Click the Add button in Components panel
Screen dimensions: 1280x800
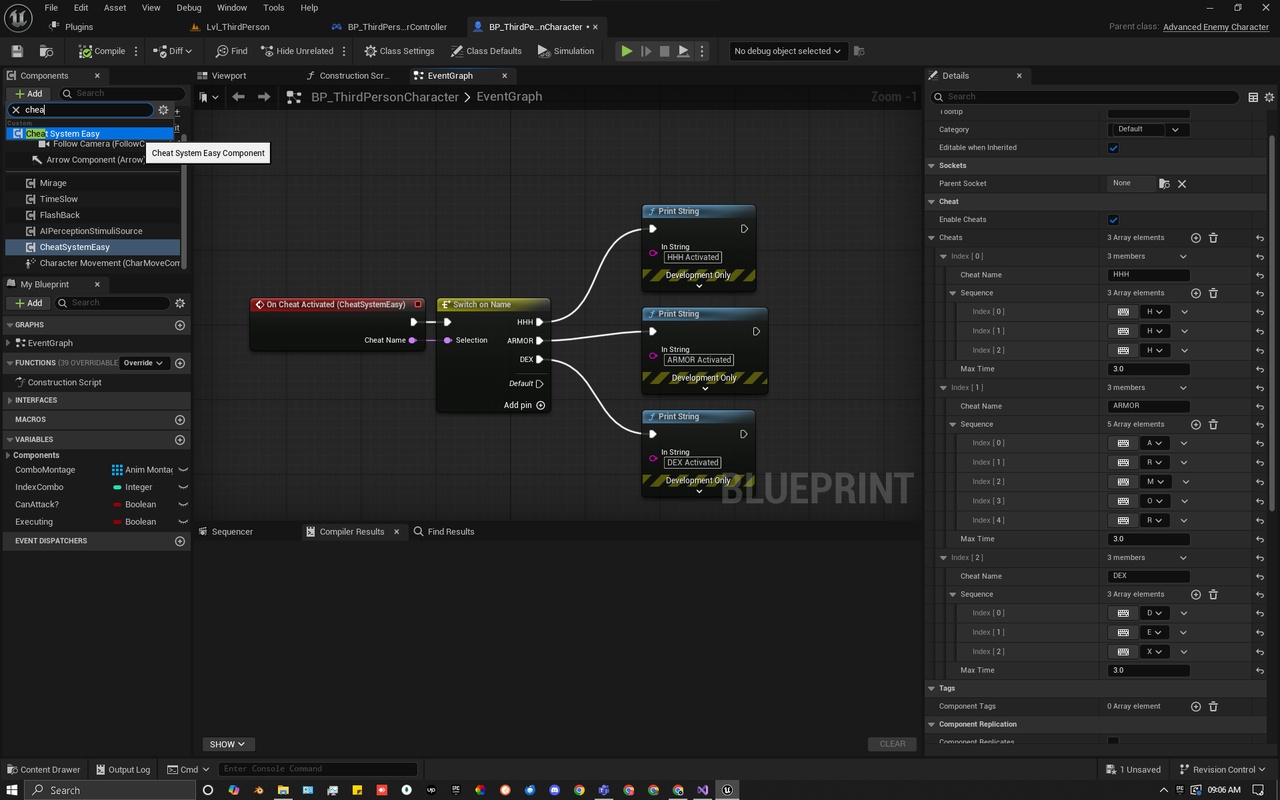coord(29,94)
